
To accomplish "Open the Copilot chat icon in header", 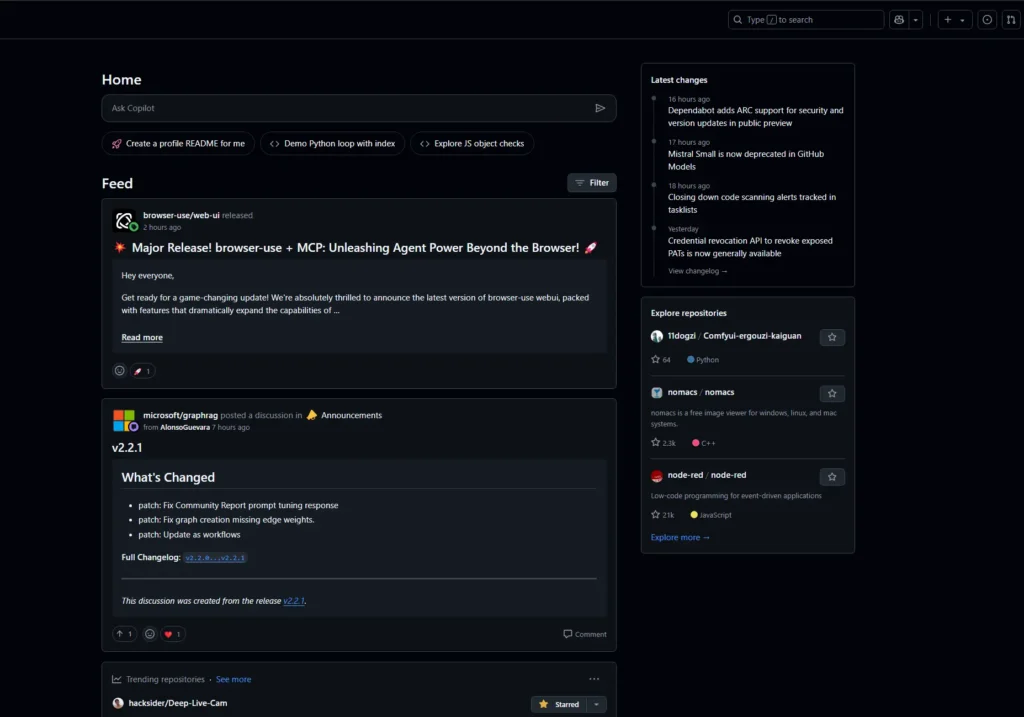I will pos(899,20).
